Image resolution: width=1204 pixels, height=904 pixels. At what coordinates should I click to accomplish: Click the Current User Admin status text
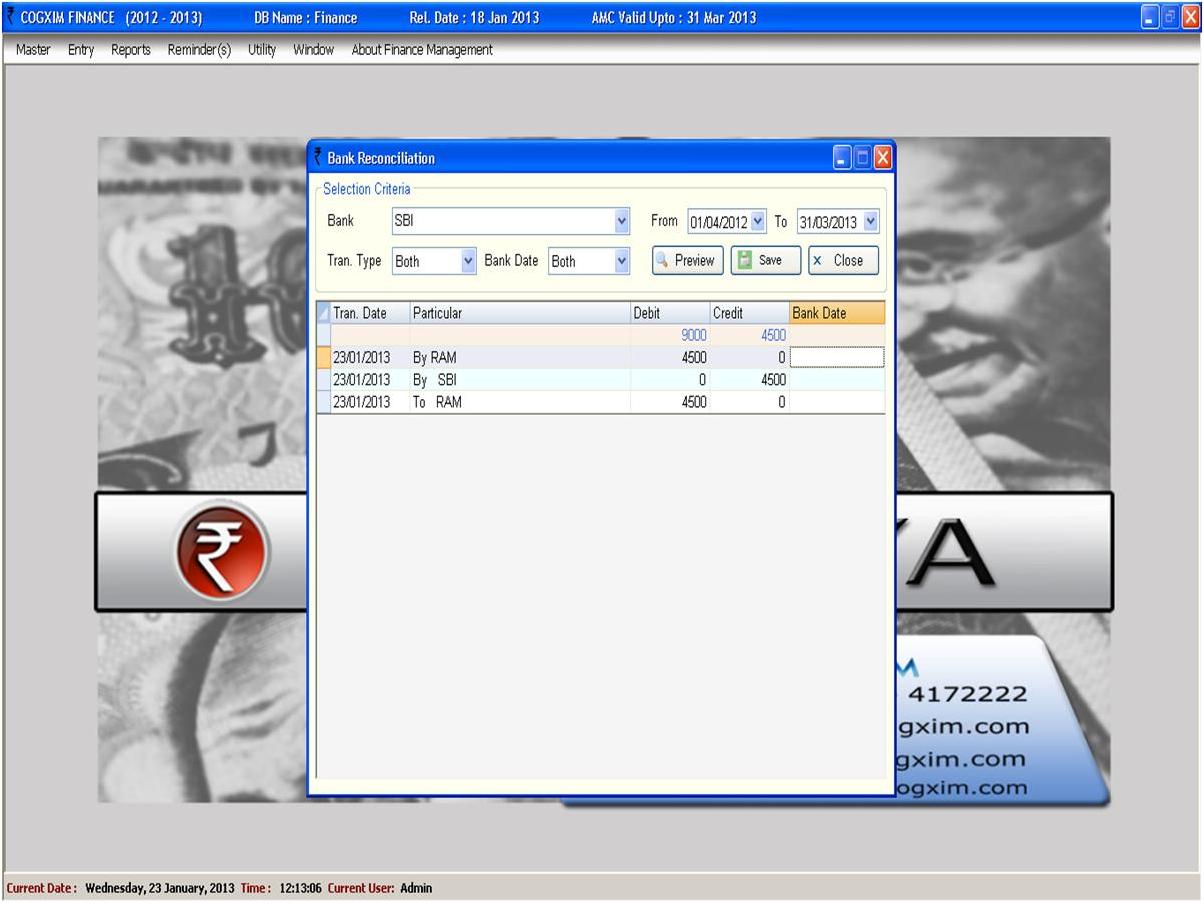[380, 888]
